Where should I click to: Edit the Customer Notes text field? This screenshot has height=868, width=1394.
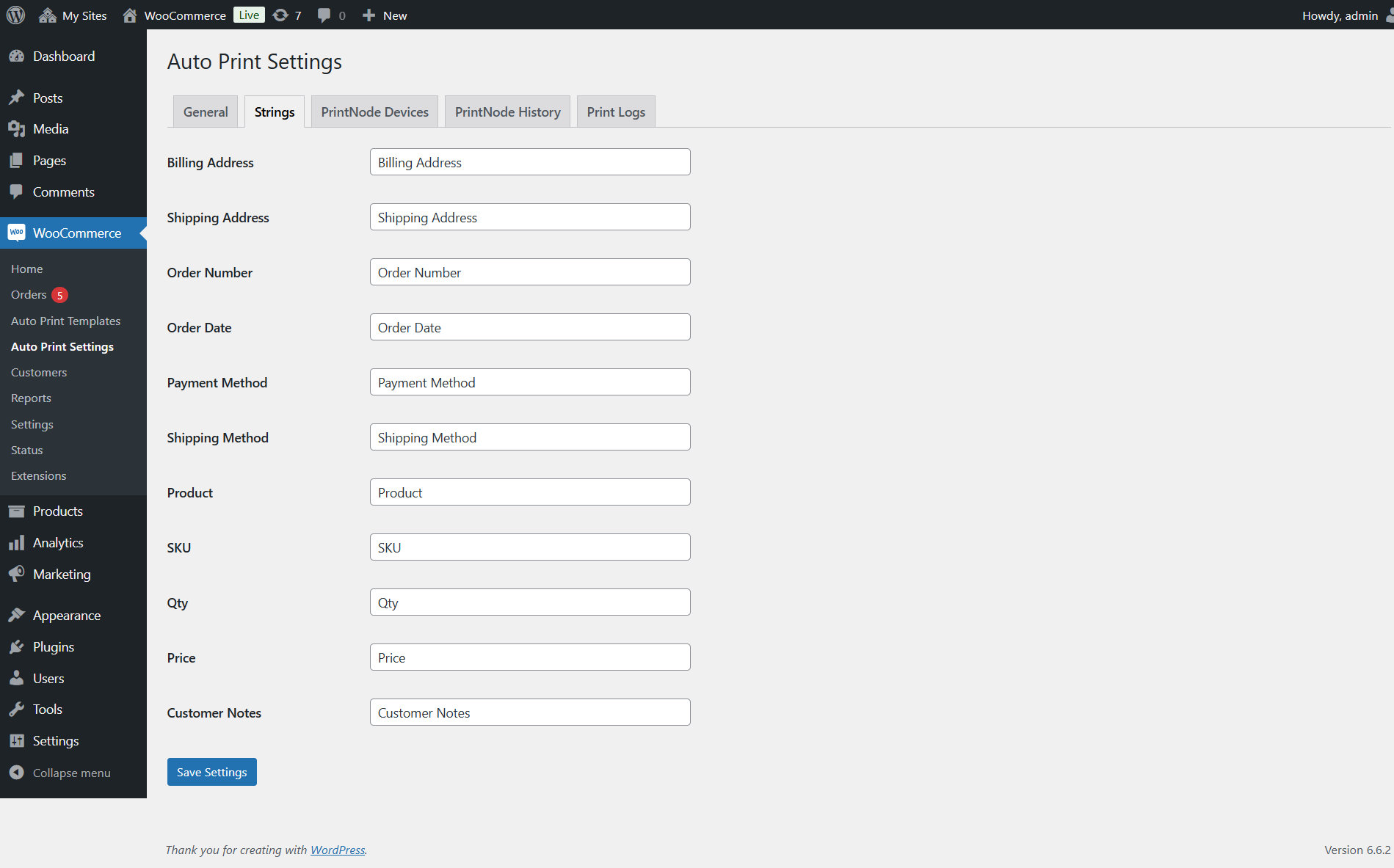(529, 712)
